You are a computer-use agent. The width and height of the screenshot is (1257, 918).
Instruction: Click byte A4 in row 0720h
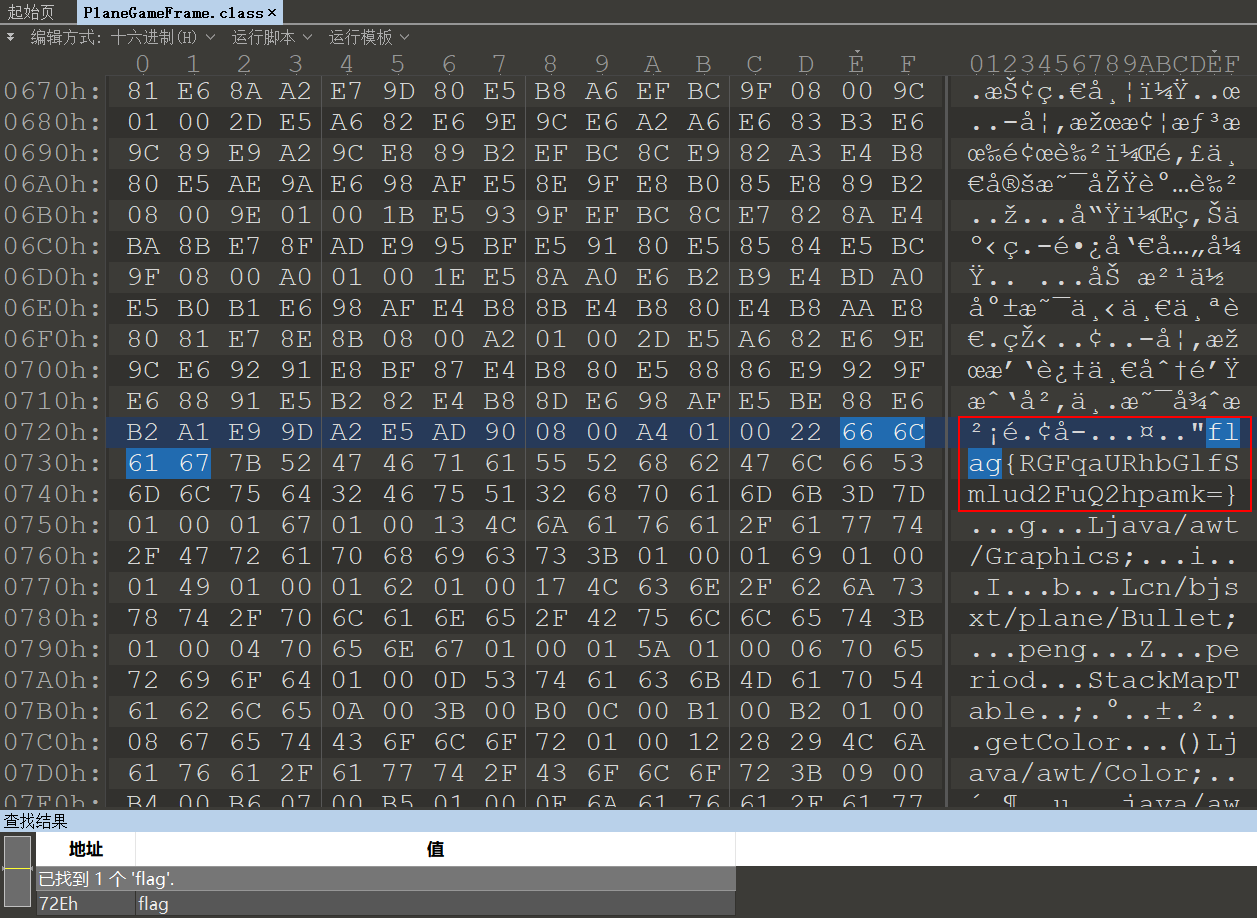coord(652,433)
